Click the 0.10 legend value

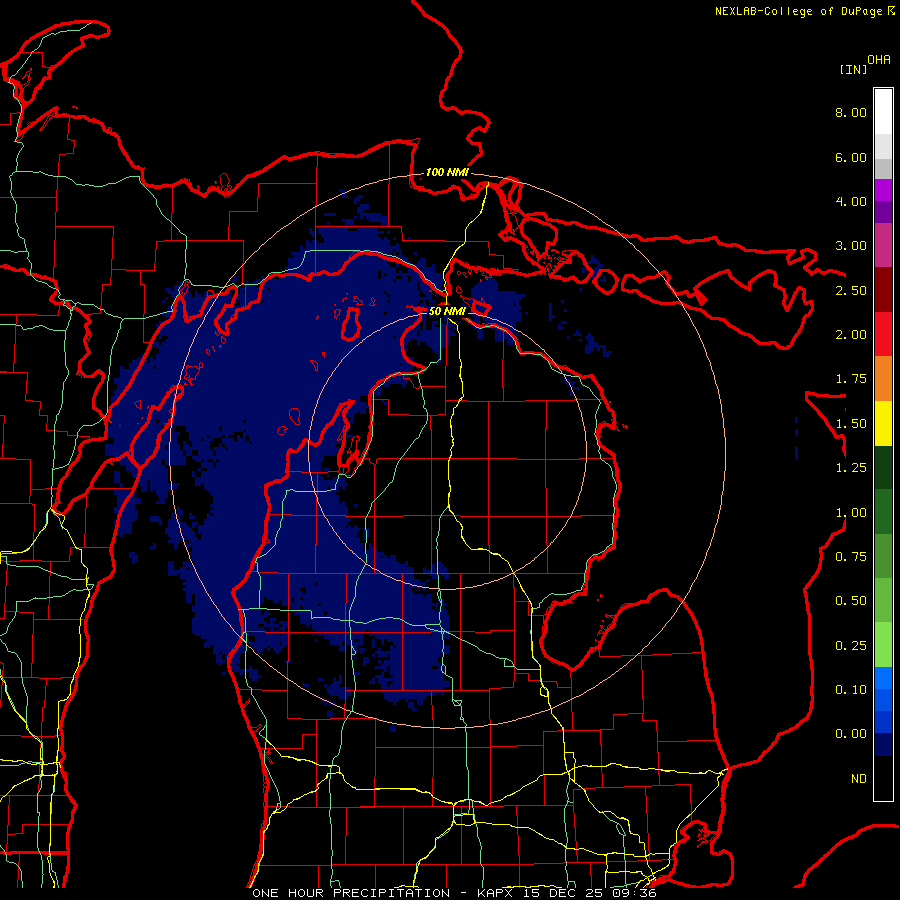pyautogui.click(x=851, y=690)
